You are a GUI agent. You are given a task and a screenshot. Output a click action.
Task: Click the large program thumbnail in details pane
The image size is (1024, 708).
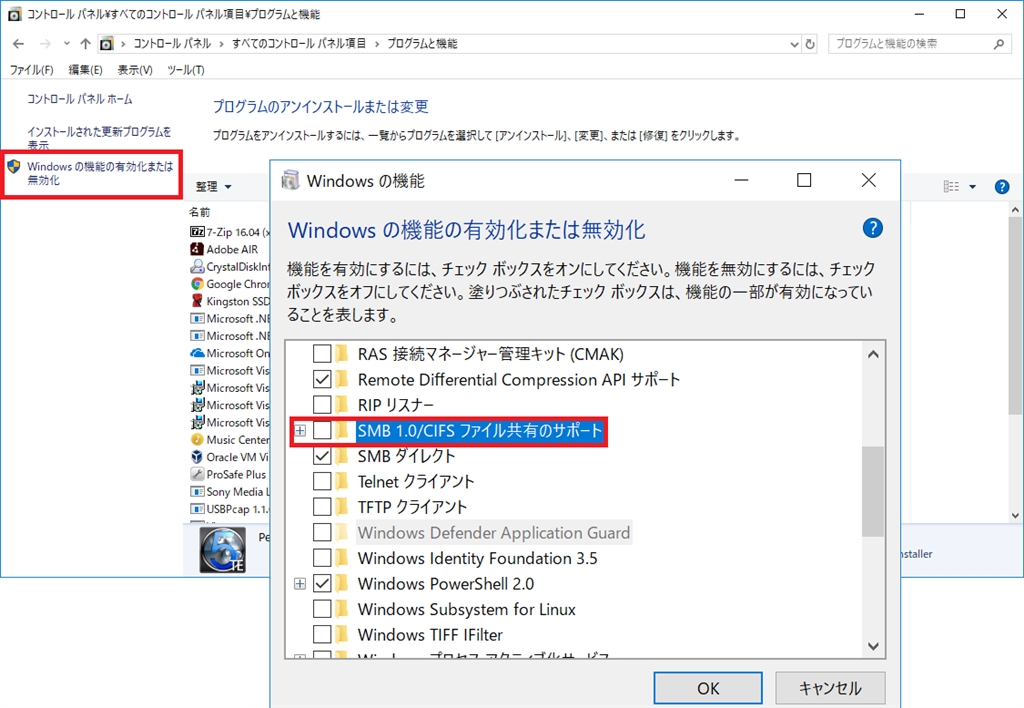[x=223, y=551]
